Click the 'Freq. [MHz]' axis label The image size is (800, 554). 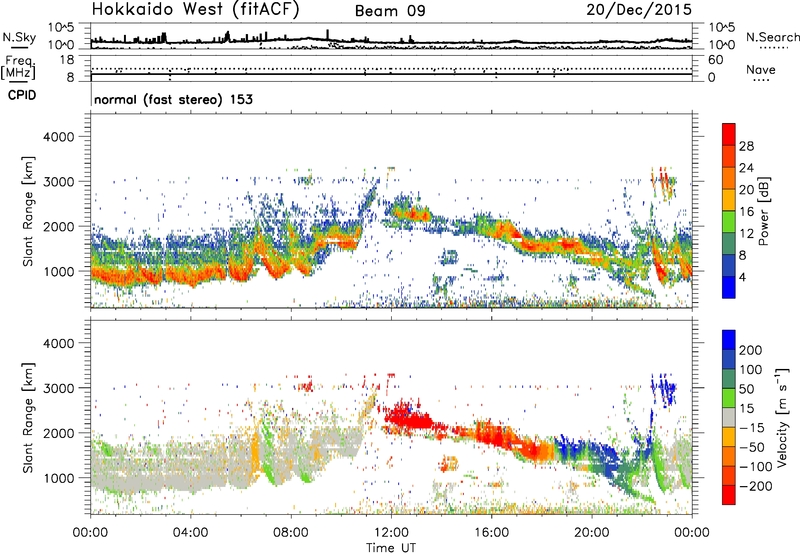(18, 68)
